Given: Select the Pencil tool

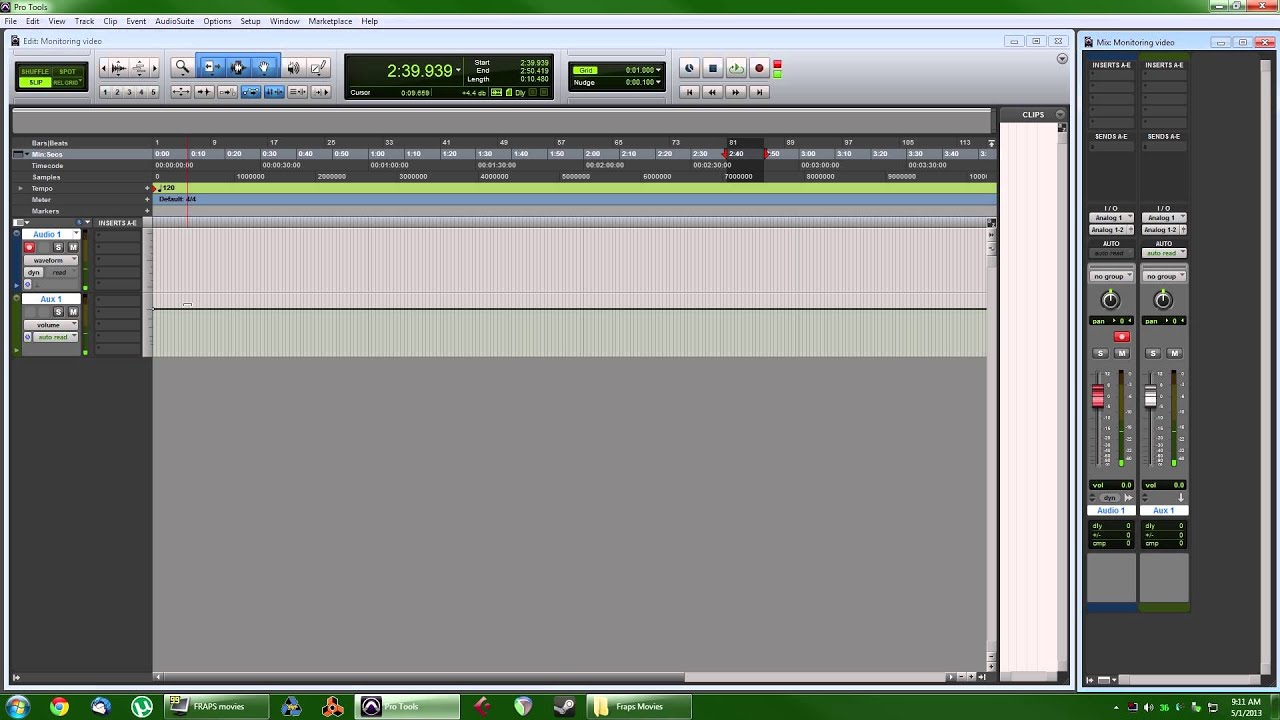Looking at the screenshot, I should point(318,67).
